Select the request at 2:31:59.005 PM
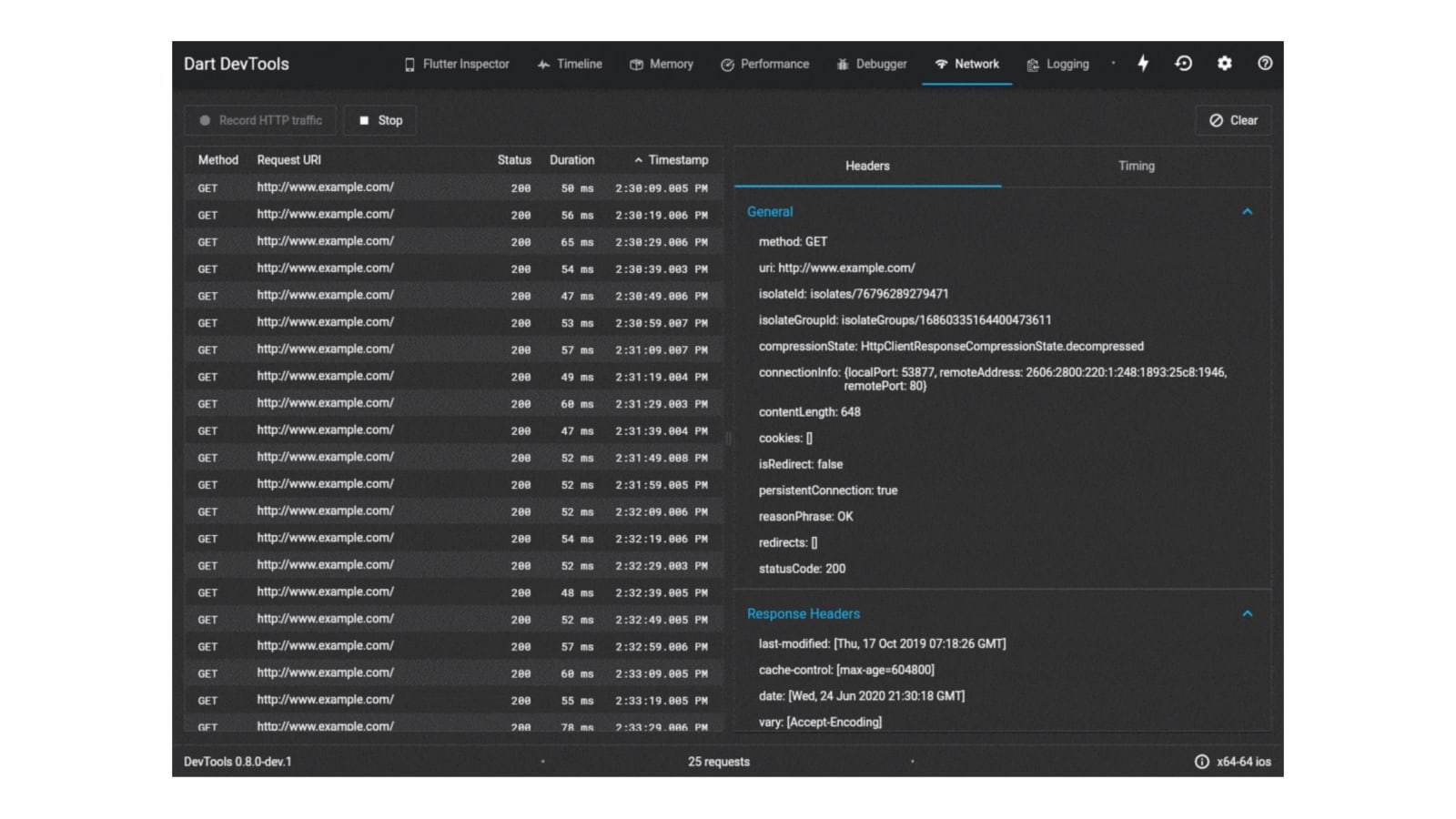Screen dimensions: 1456x819 [x=454, y=485]
